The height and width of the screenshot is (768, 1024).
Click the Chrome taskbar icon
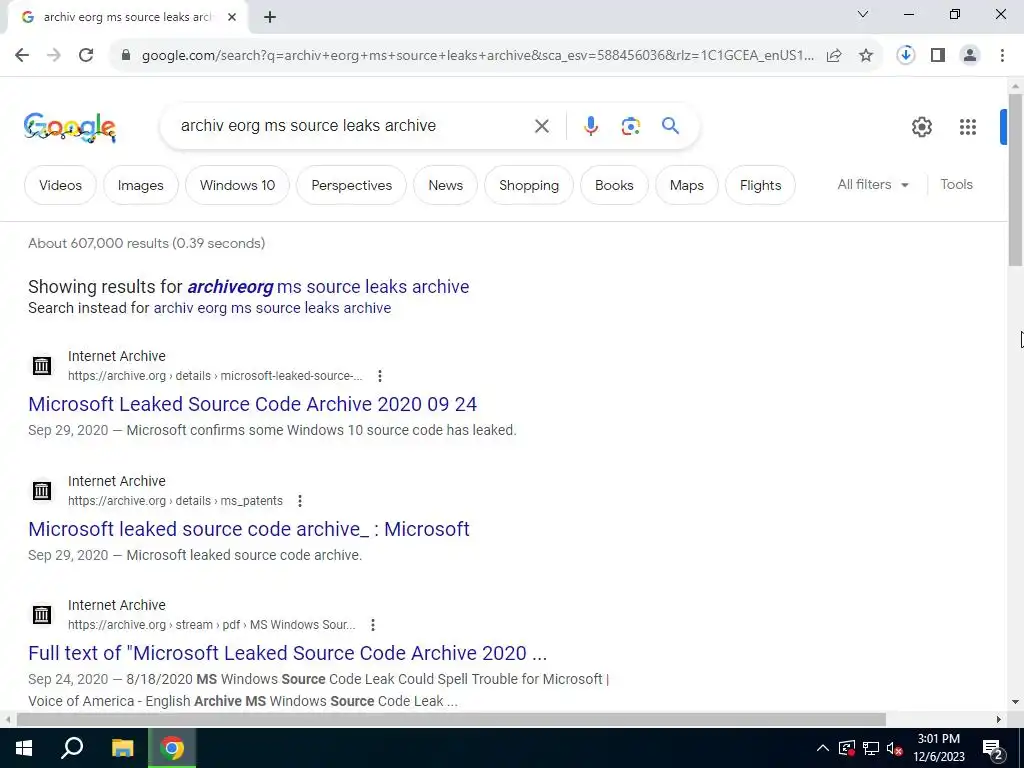(x=172, y=748)
